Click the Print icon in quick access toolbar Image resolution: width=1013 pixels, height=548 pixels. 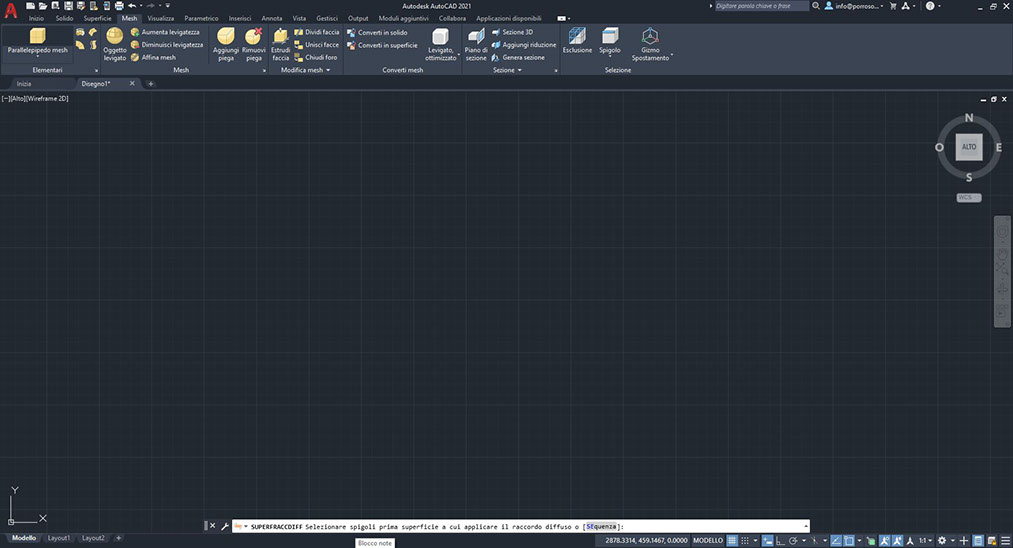119,6
